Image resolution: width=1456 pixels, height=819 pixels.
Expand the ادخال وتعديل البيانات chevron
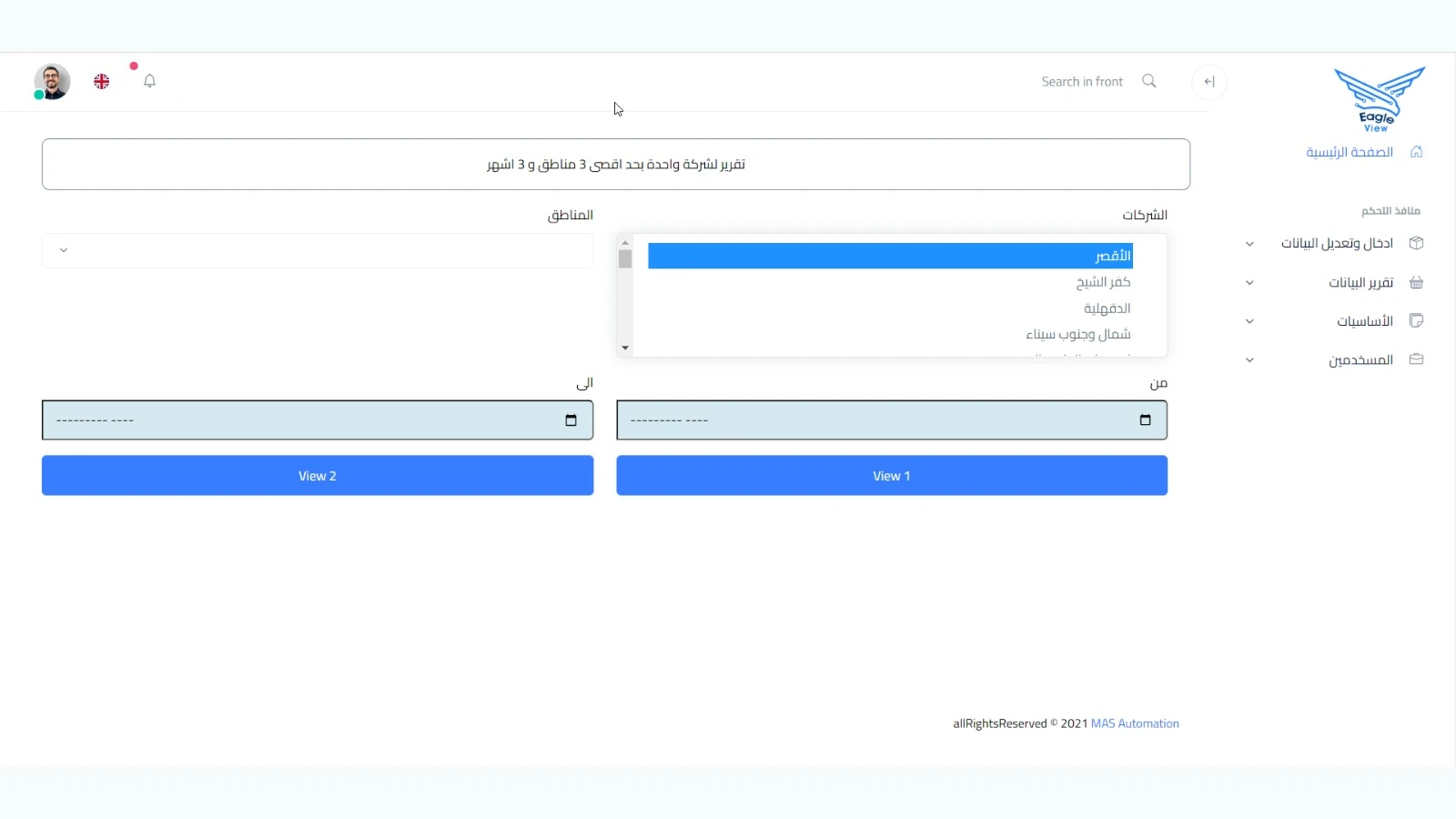(1249, 244)
